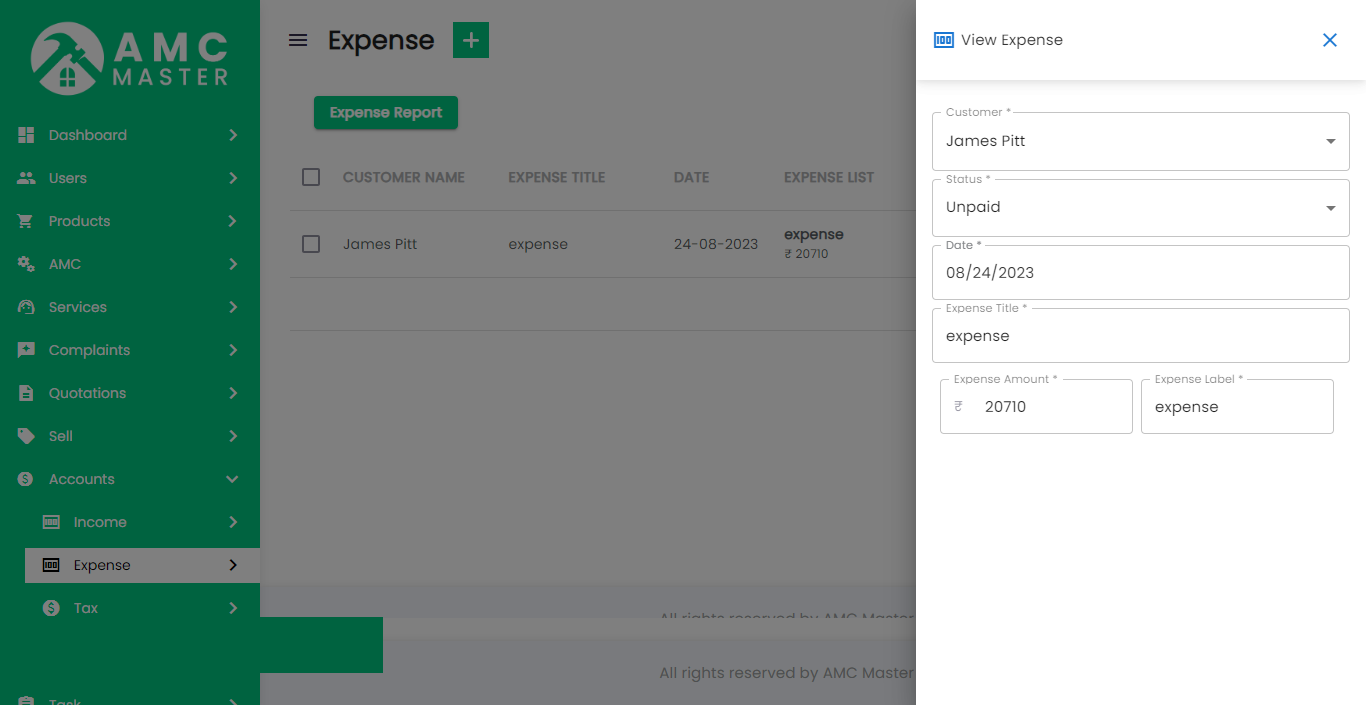This screenshot has height=706, width=1366.
Task: Collapse the Accounts menu section
Action: (x=232, y=479)
